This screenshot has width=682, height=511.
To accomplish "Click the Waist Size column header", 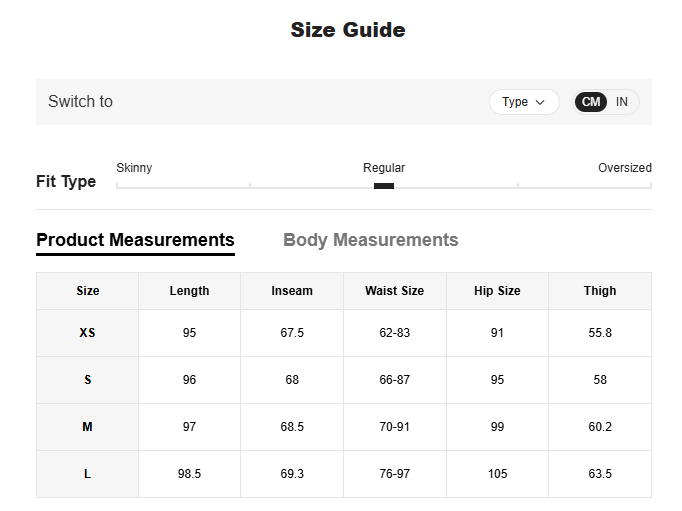I will pyautogui.click(x=394, y=291).
